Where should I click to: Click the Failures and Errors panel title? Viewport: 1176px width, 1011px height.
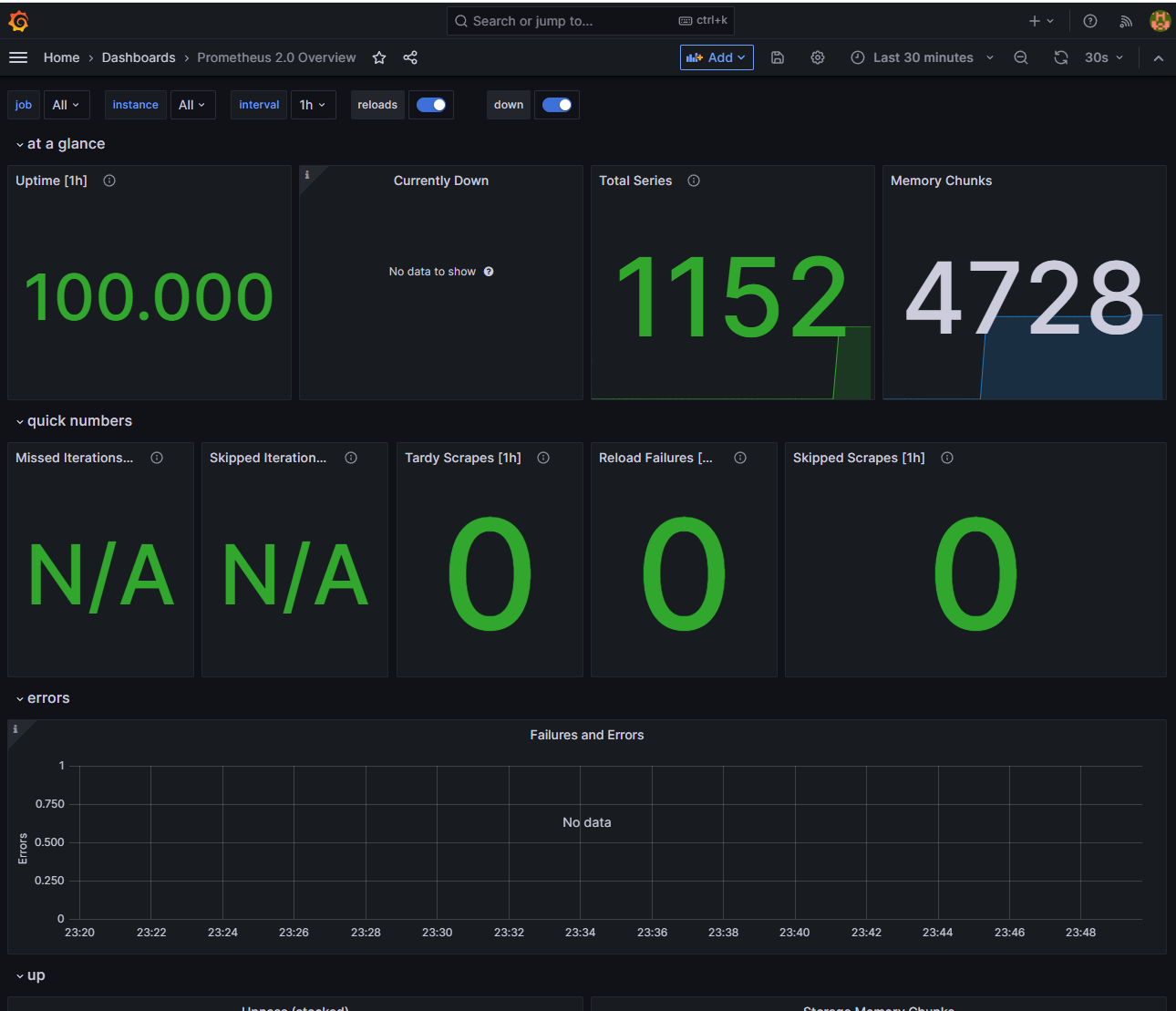[x=587, y=735]
